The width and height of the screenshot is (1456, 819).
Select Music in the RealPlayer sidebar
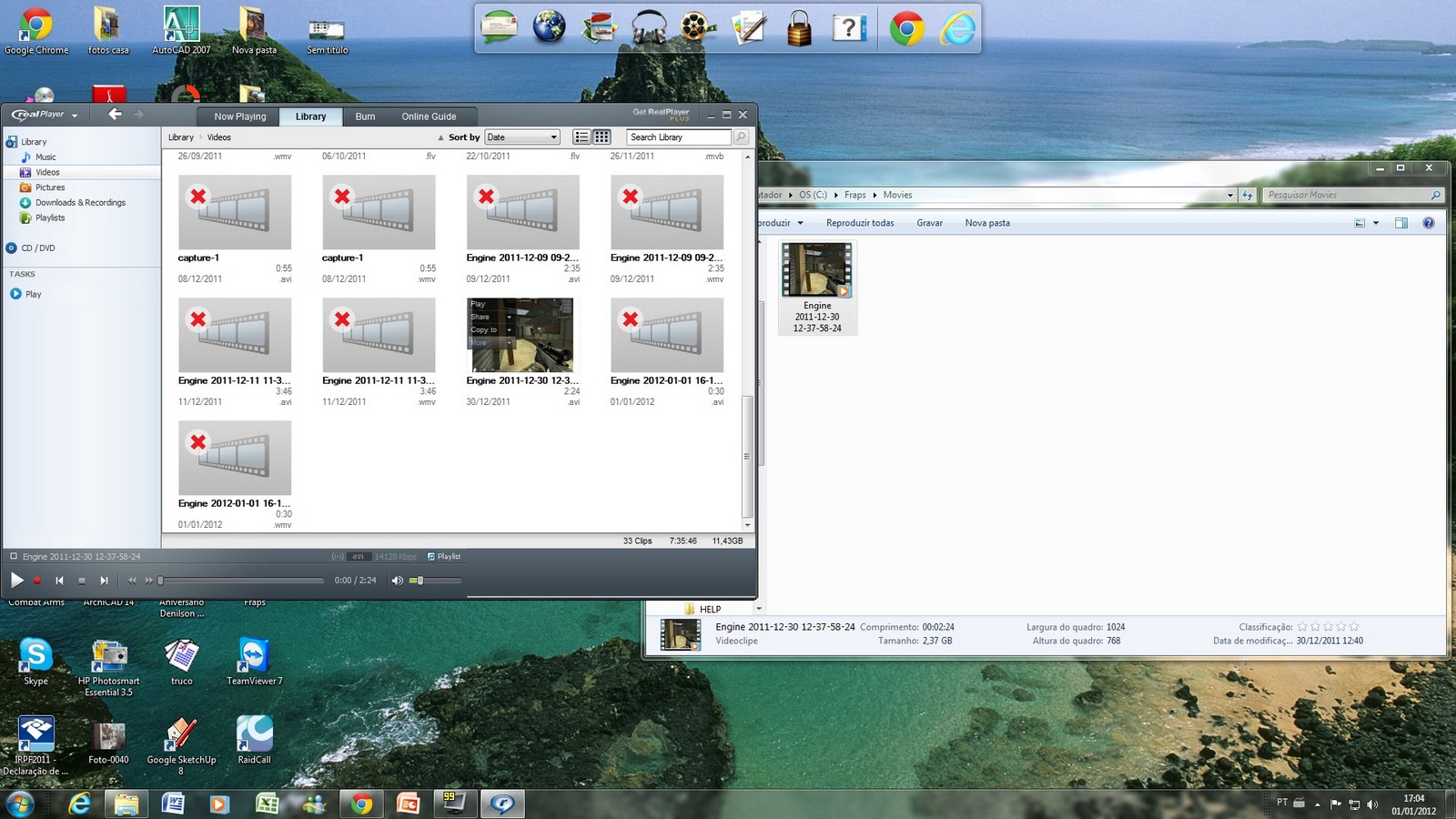(x=45, y=157)
